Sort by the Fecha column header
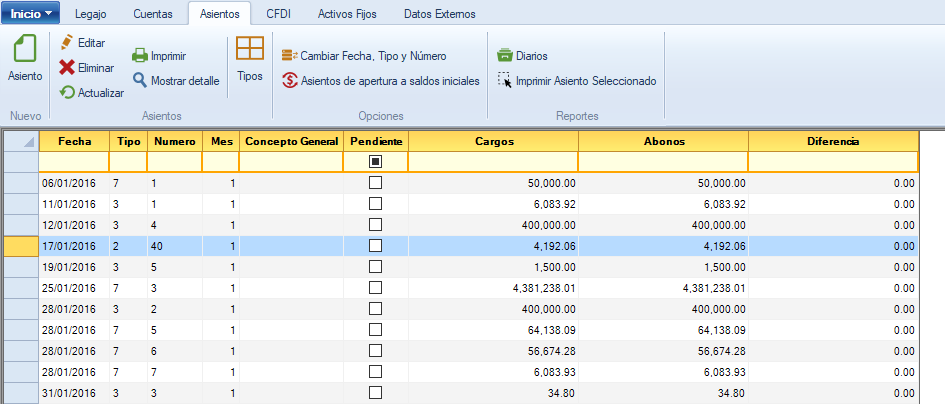This screenshot has height=404, width=945. coord(74,142)
